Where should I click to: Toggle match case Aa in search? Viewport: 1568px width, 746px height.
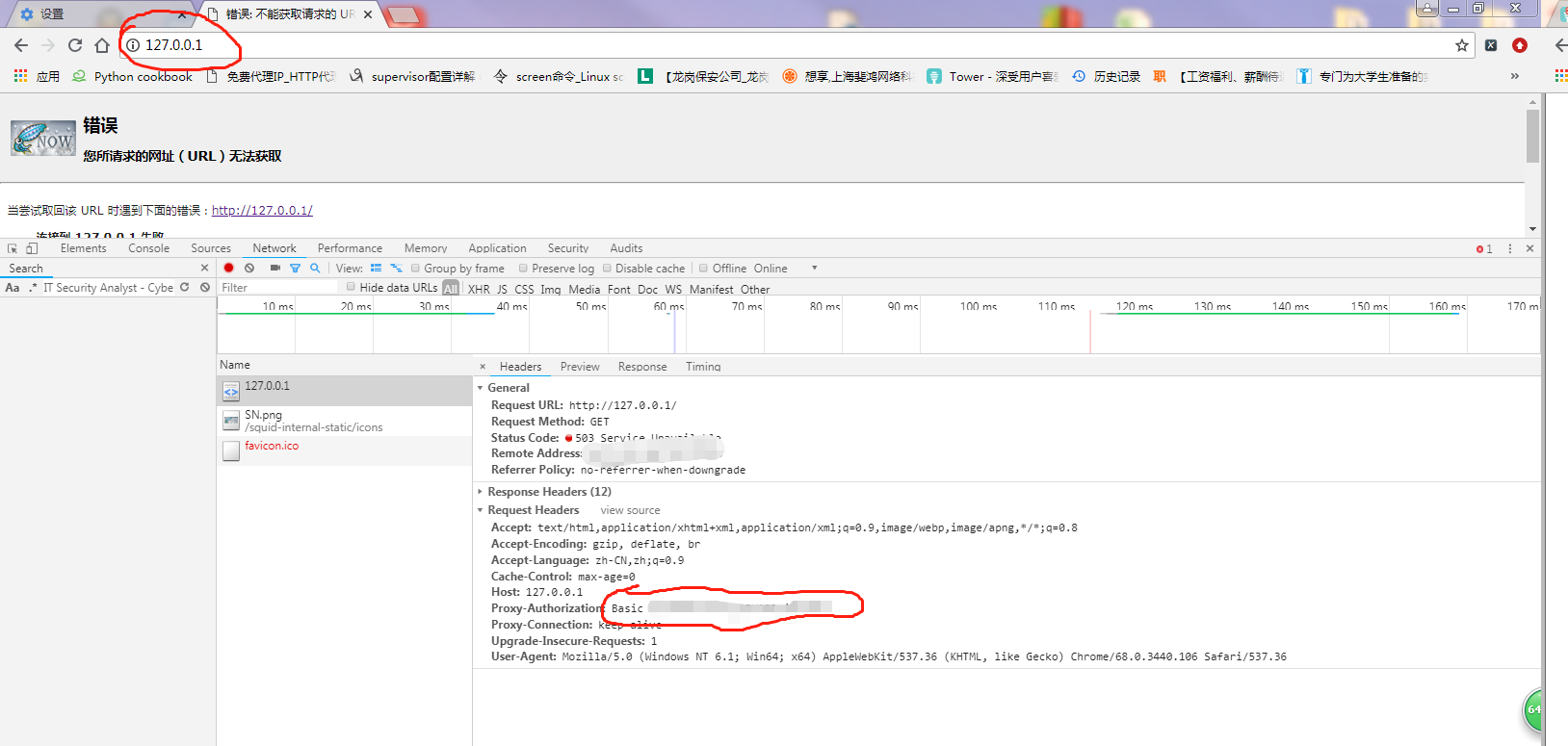(13, 288)
